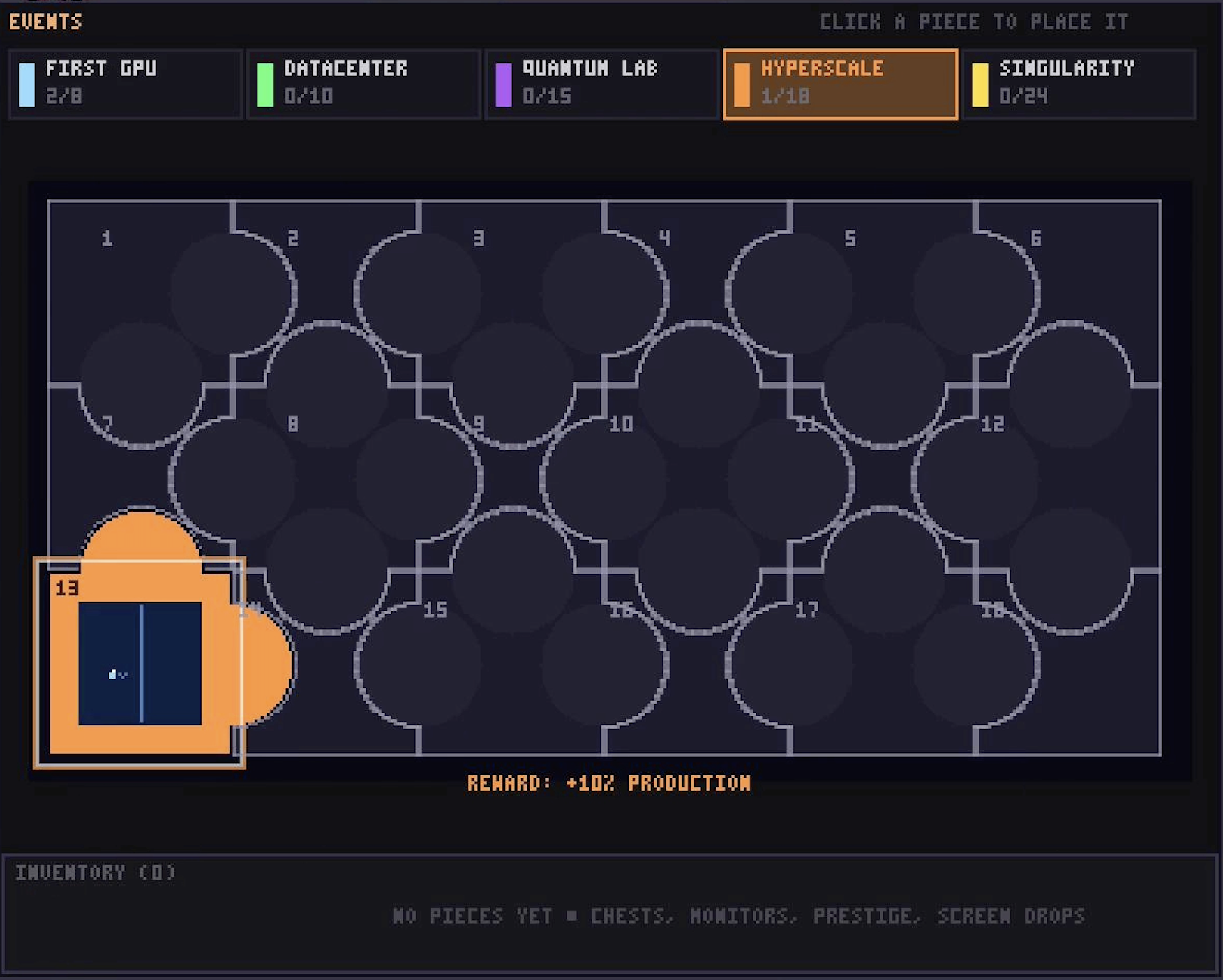Select empty puzzle slot 7
The width and height of the screenshot is (1223, 980).
point(140,479)
